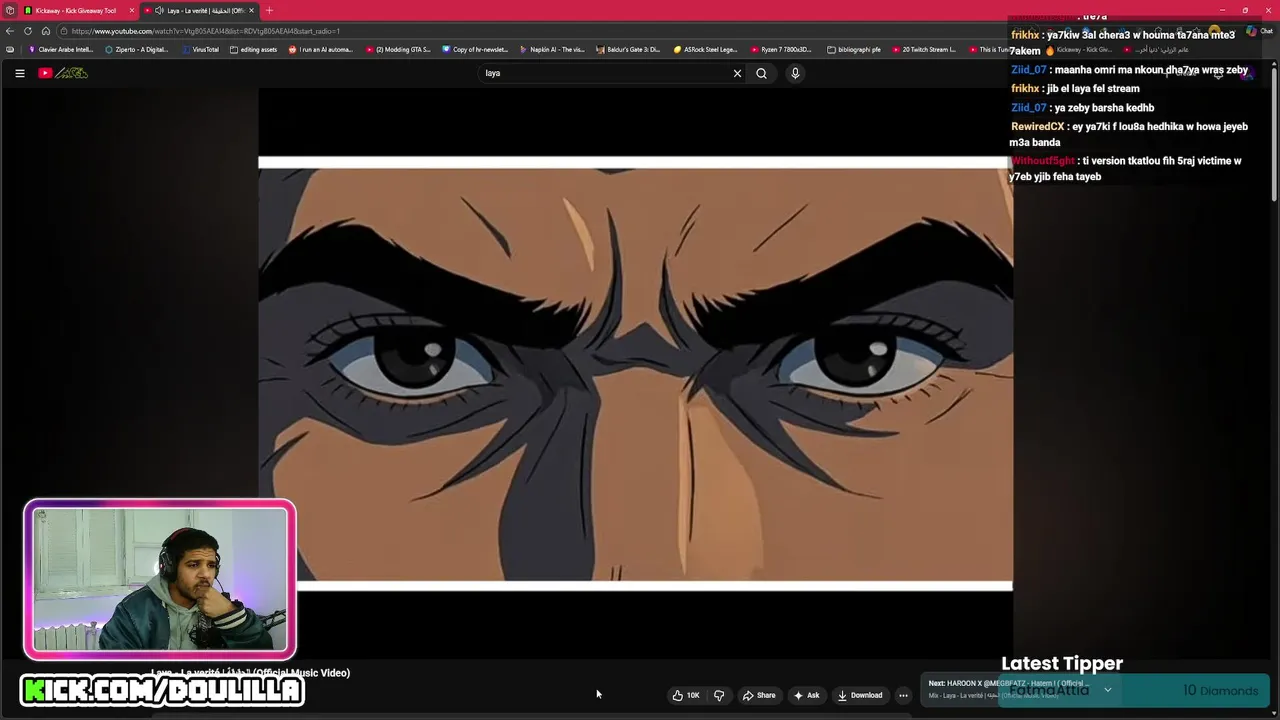Open the 20 Twitch Stream I... bookmark
The width and height of the screenshot is (1280, 720).
coord(923,49)
